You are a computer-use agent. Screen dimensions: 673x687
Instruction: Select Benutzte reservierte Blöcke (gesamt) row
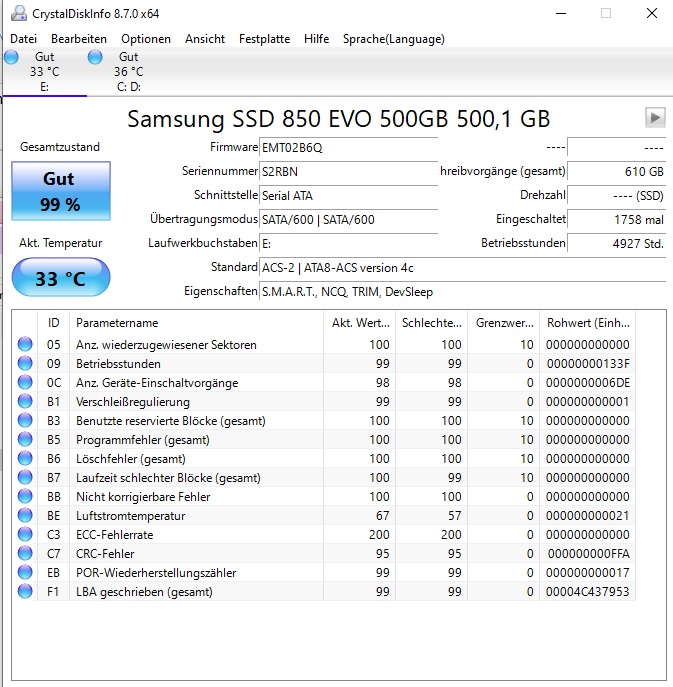(x=324, y=421)
